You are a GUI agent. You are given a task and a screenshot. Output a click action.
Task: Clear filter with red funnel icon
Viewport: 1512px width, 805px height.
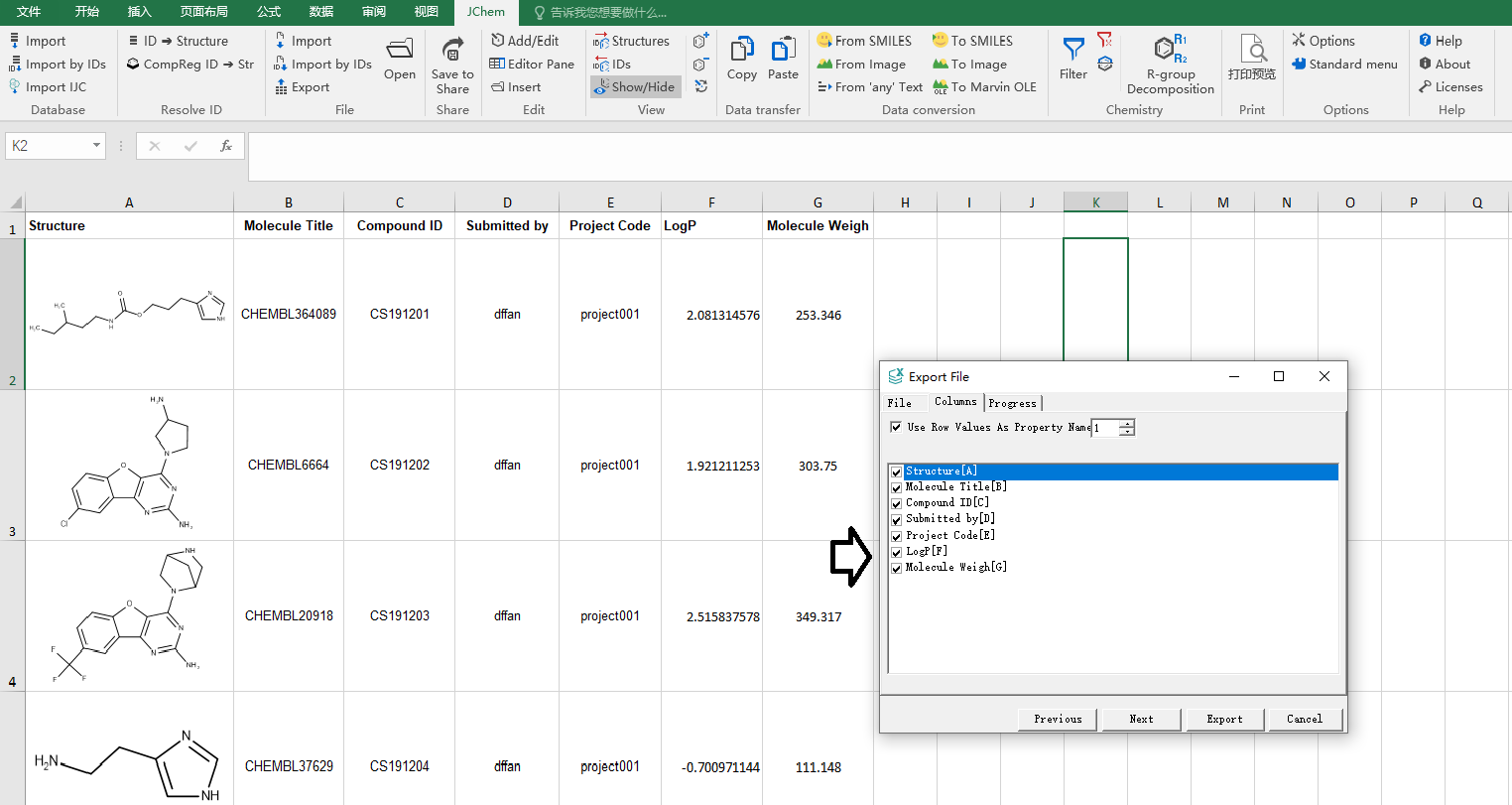click(x=1104, y=40)
